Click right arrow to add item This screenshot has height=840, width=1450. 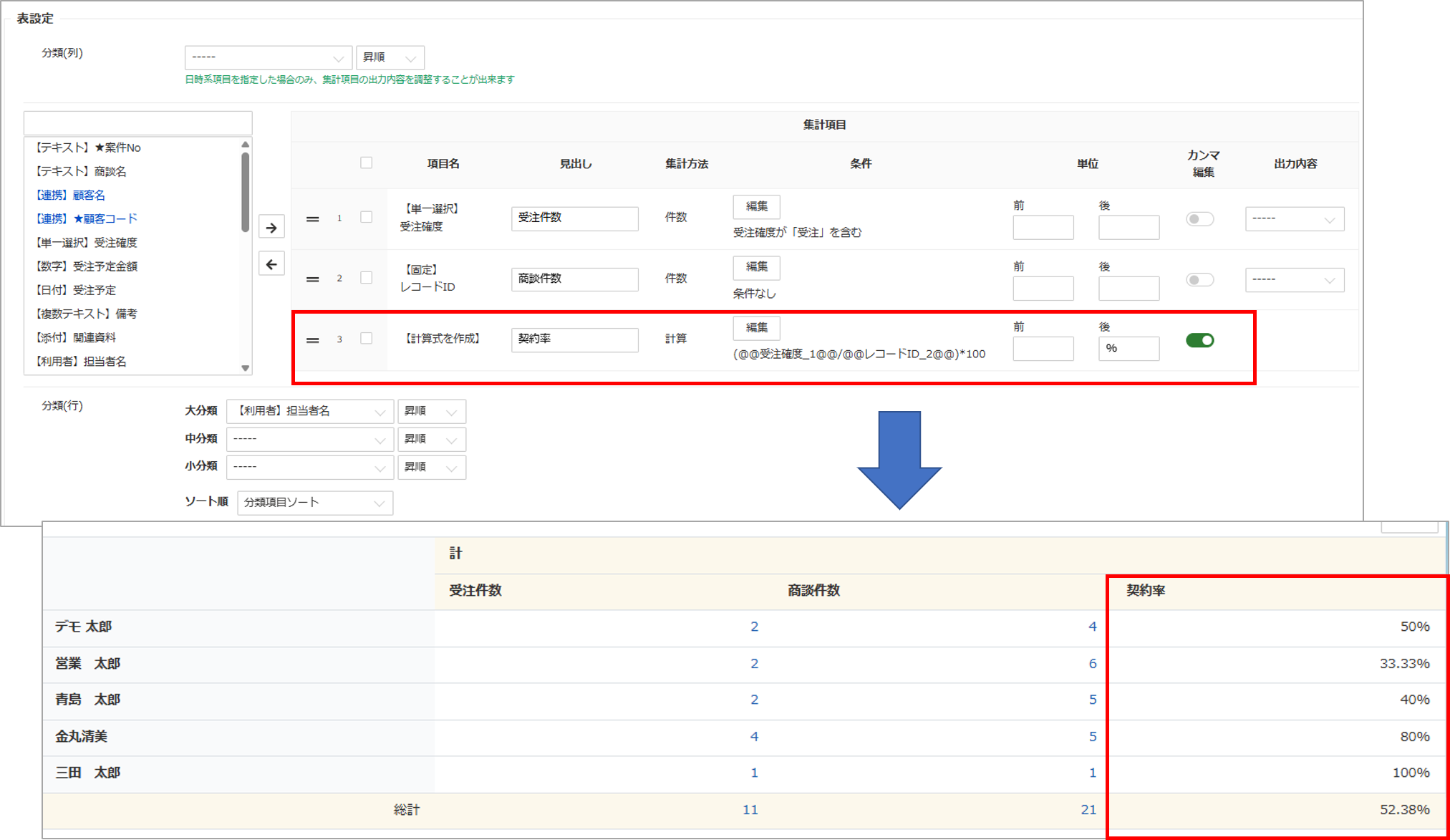271,228
